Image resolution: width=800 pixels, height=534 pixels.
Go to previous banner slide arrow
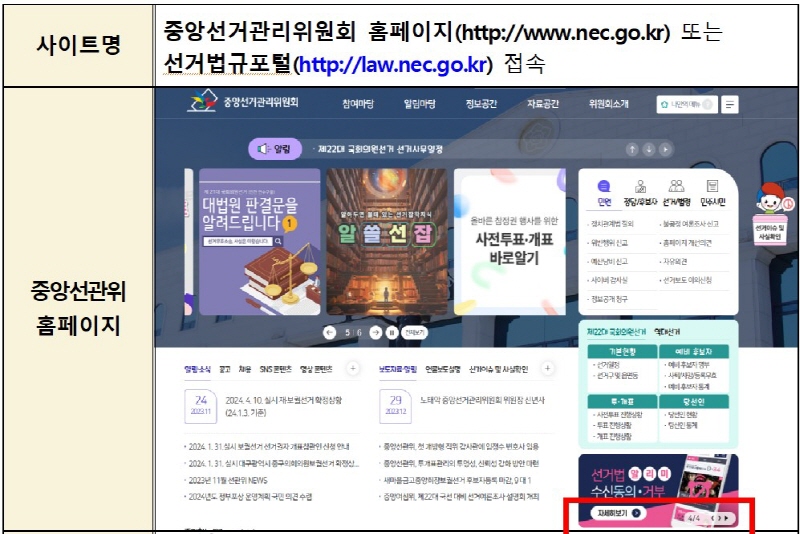coord(330,333)
